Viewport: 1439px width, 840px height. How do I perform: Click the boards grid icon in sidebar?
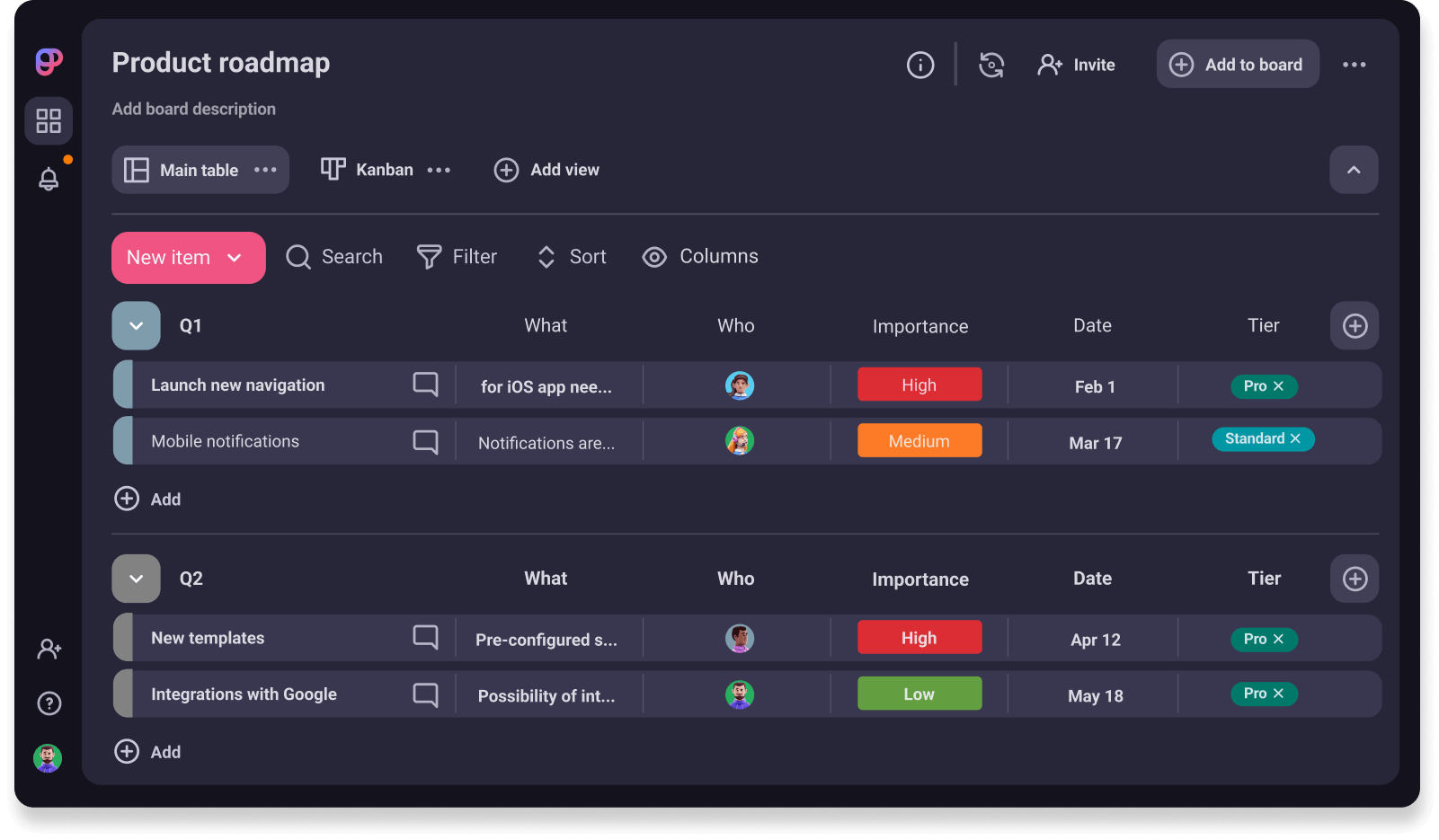tap(49, 120)
